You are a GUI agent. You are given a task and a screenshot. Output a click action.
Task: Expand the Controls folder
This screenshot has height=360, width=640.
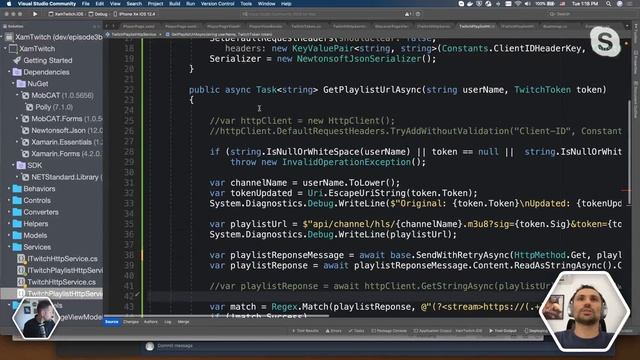pyautogui.click(x=9, y=200)
